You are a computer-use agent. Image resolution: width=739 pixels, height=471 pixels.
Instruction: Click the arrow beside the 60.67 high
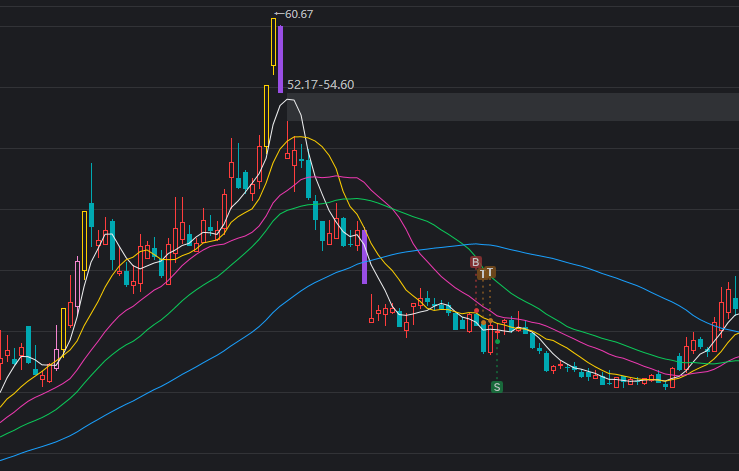(x=278, y=14)
